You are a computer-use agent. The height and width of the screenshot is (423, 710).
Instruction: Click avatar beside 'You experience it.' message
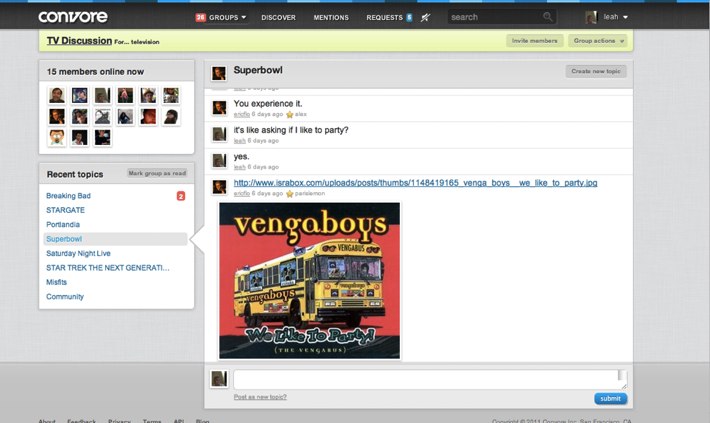tap(219, 108)
